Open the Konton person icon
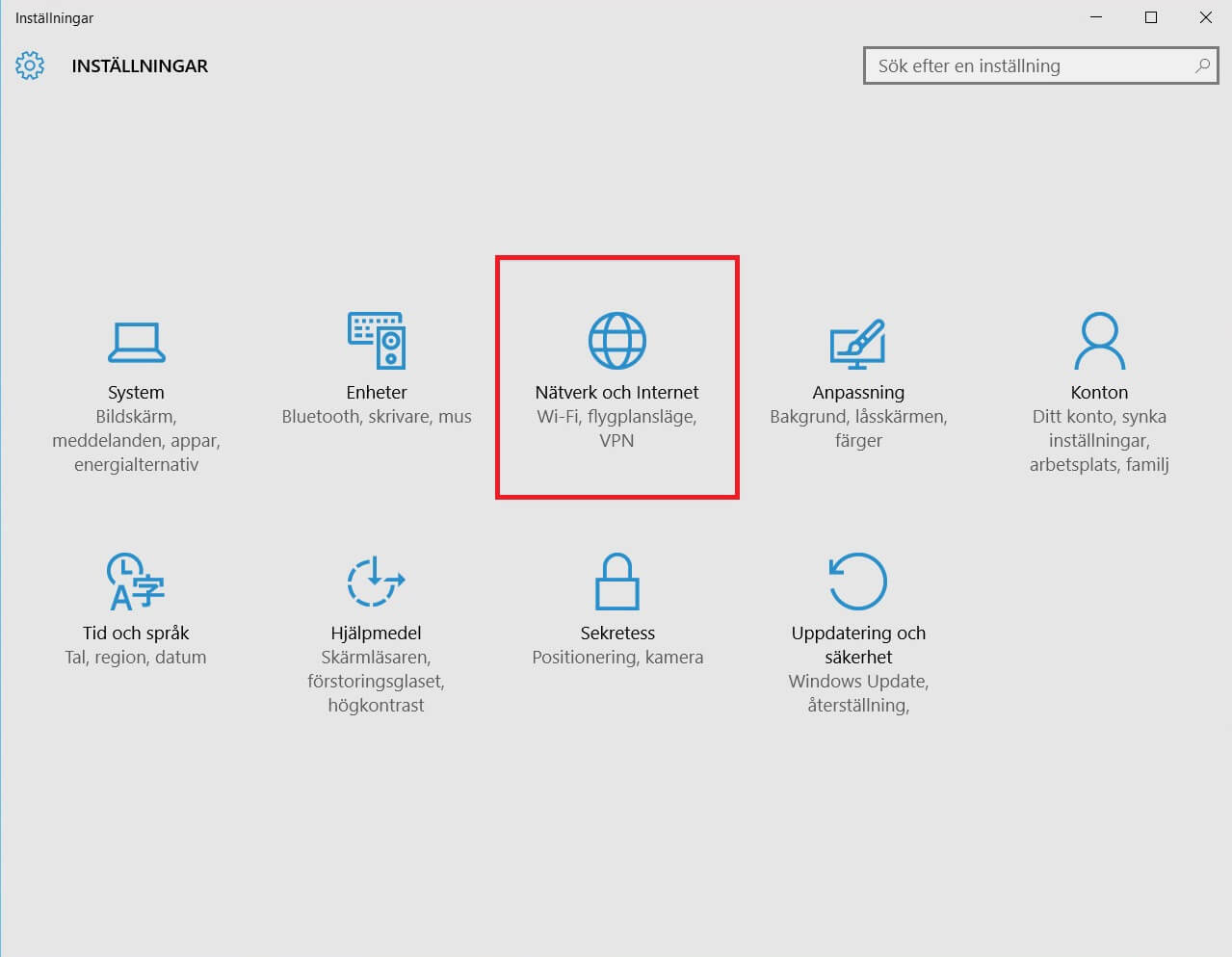The image size is (1232, 957). click(1099, 341)
